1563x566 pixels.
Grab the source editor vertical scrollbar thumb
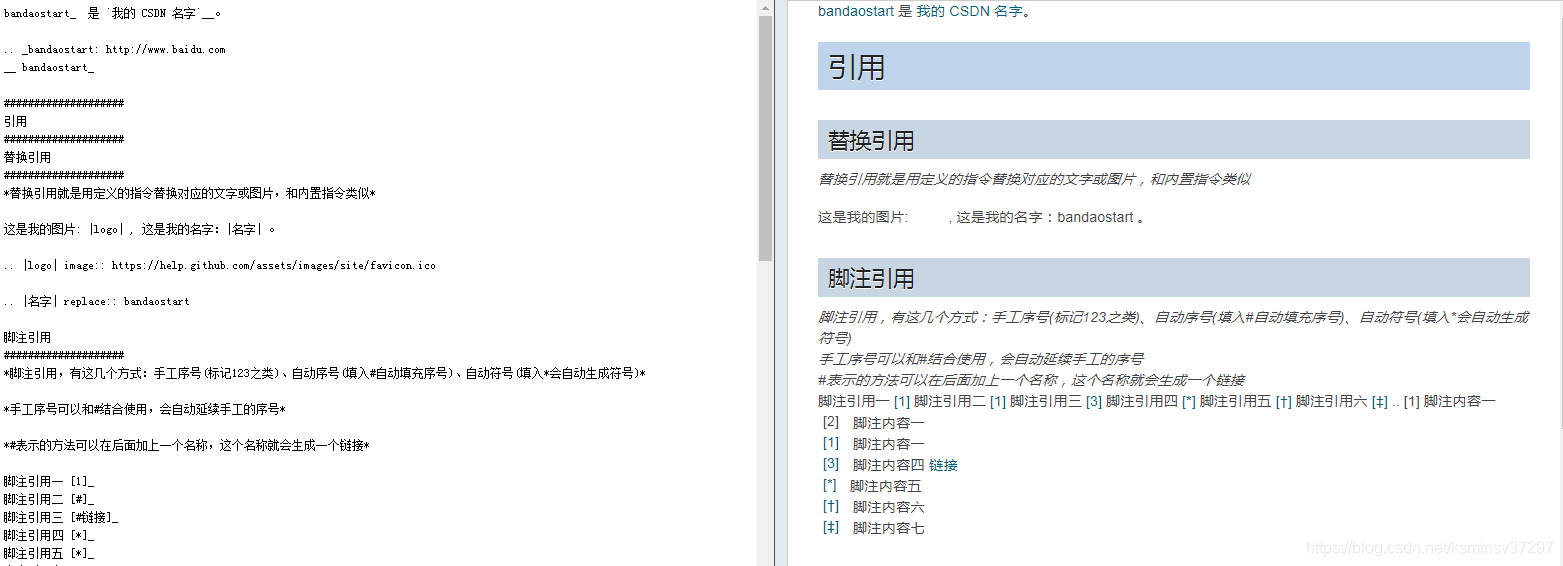point(765,138)
